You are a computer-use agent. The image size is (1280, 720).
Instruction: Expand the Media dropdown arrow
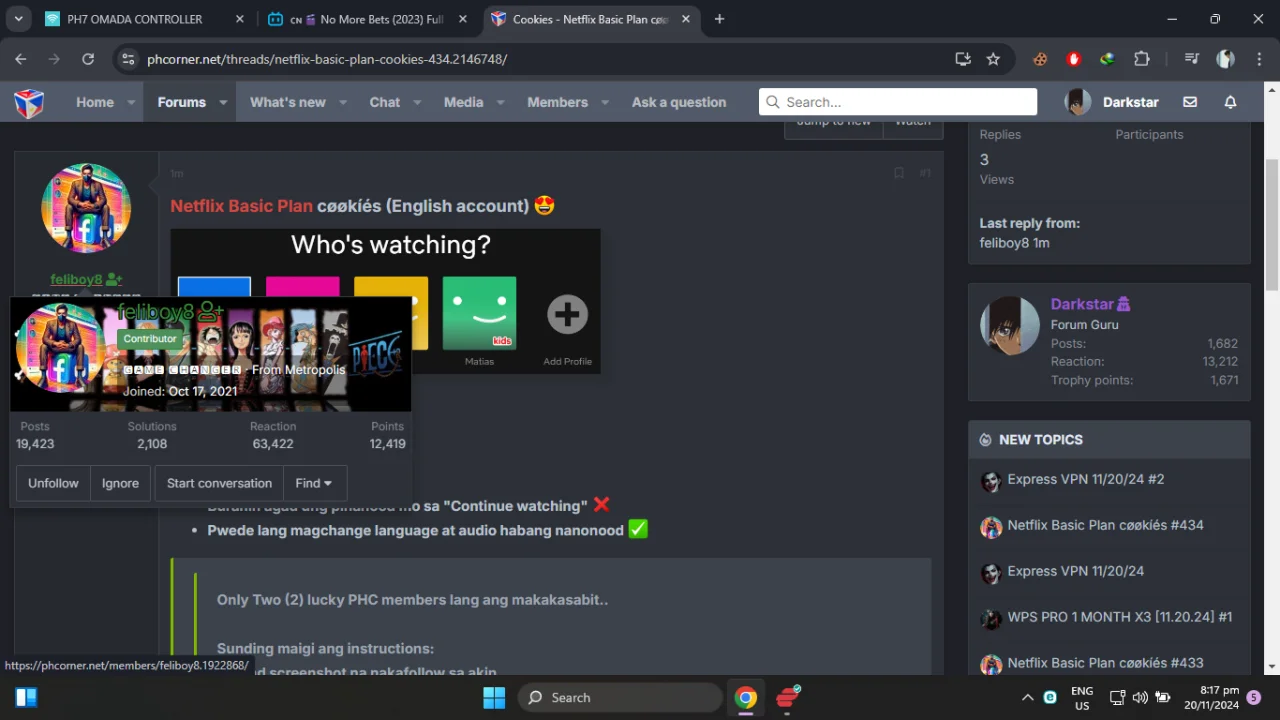click(x=500, y=102)
